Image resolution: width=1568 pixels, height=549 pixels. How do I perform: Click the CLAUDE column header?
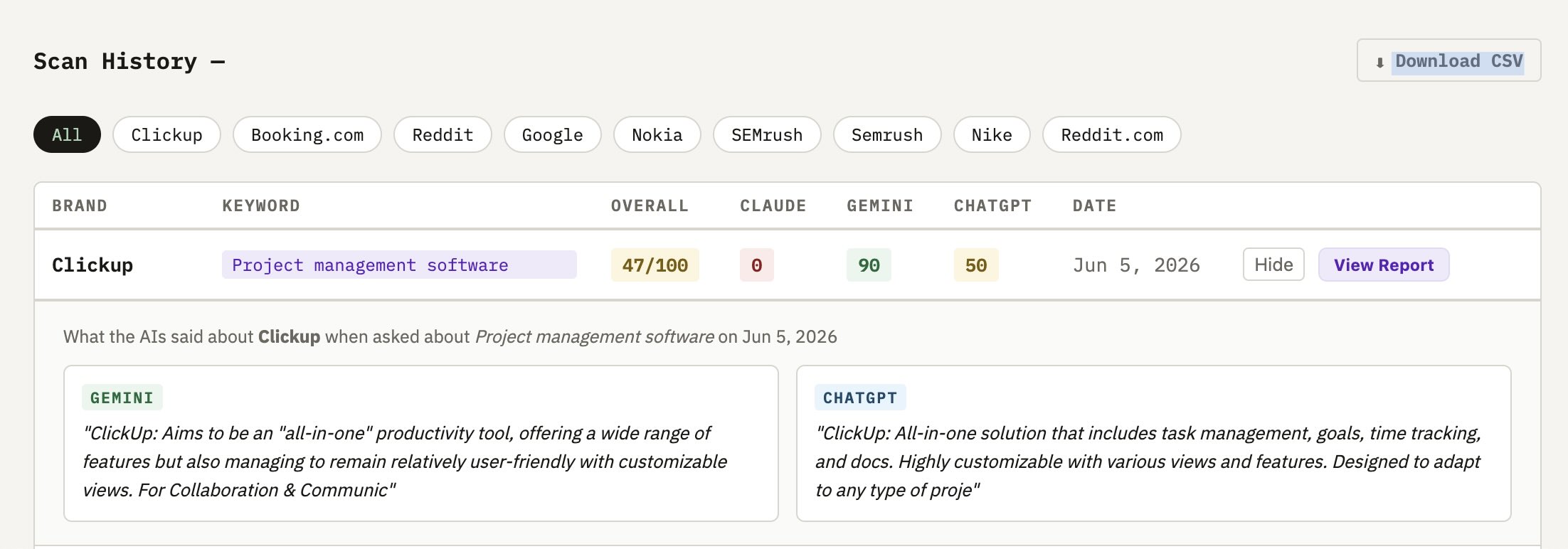pyautogui.click(x=773, y=206)
